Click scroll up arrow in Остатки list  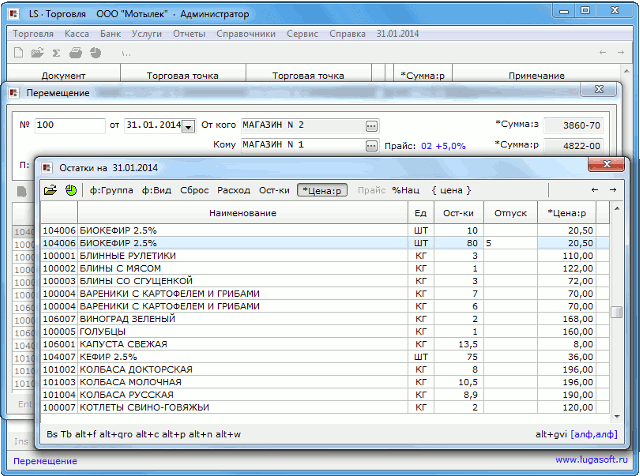[x=617, y=209]
